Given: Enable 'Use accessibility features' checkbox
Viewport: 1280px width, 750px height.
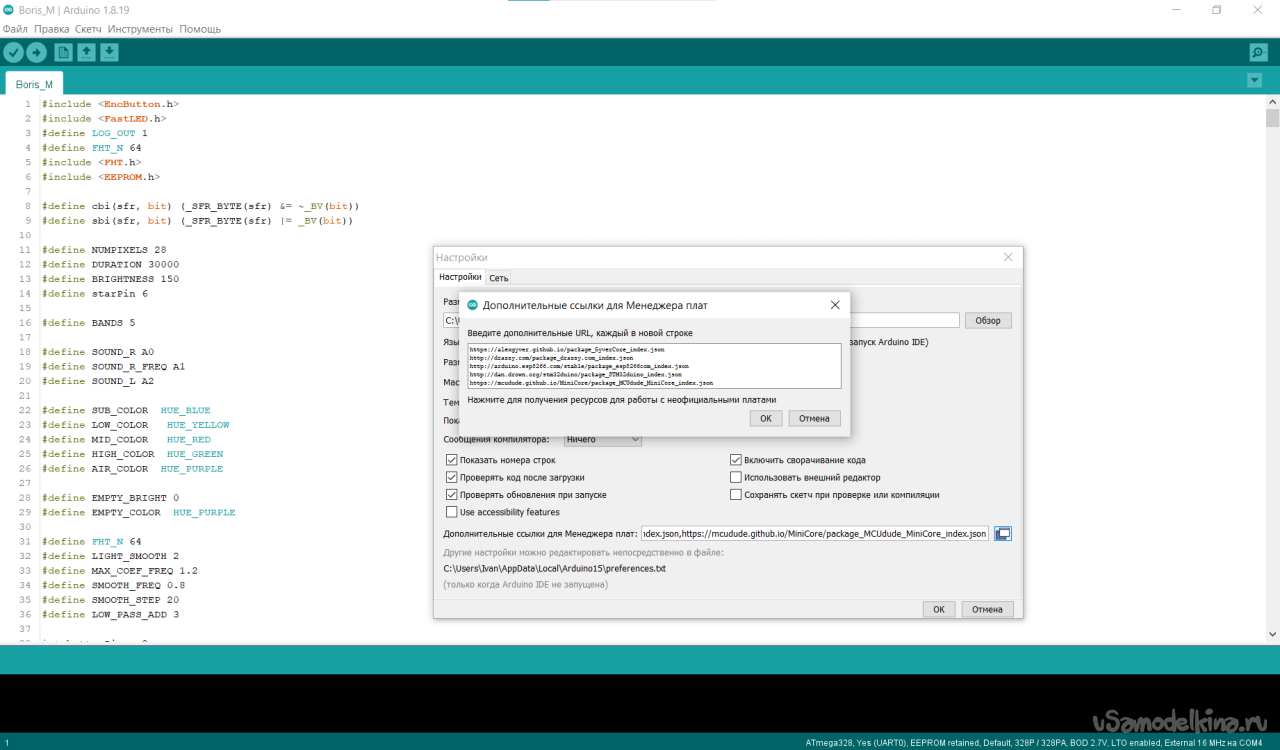Looking at the screenshot, I should point(452,512).
